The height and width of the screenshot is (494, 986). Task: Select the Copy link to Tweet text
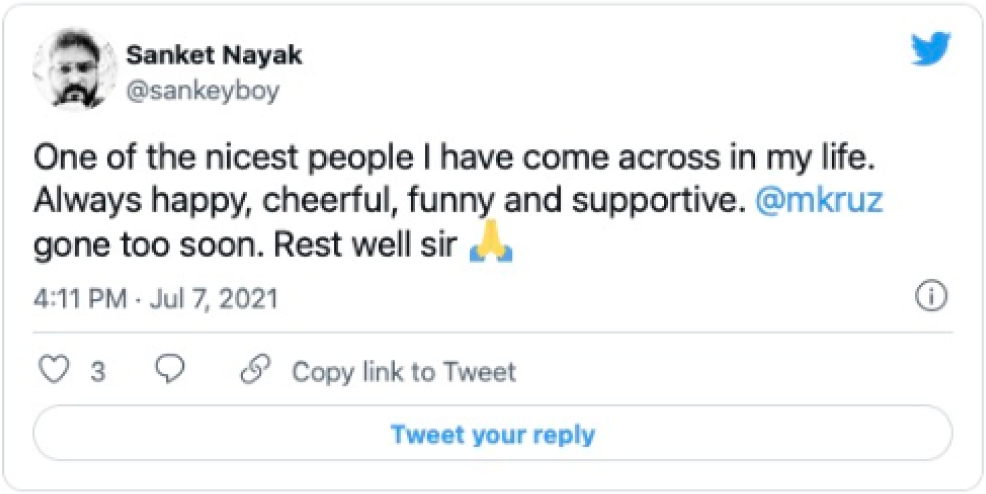click(x=403, y=373)
